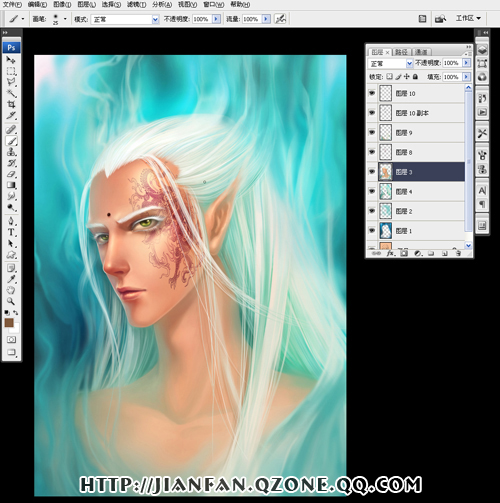Switch to the 通道 tab
The image size is (500, 503).
tap(421, 52)
